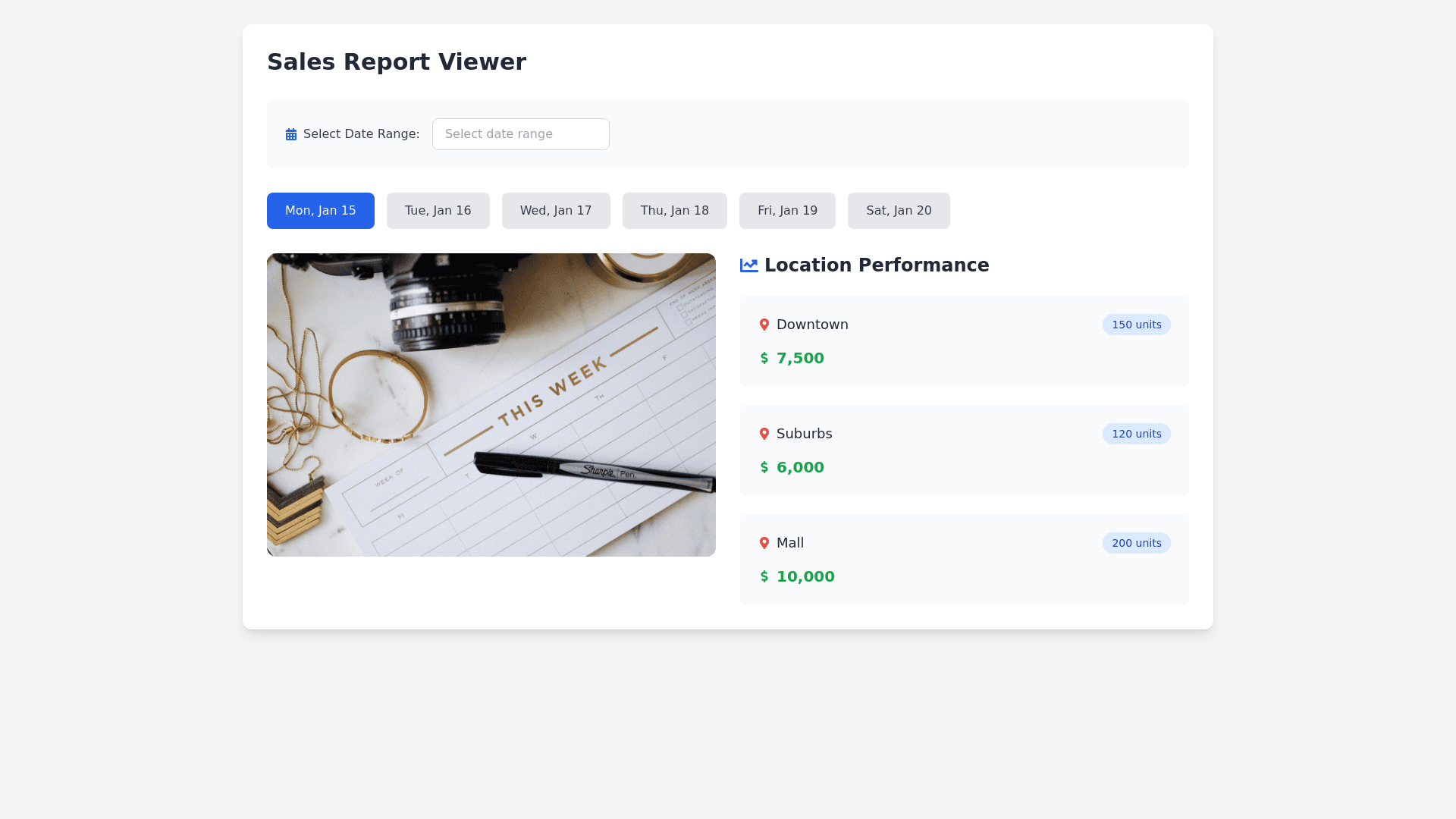Click the red map pin beside Mall
1456x819 pixels.
pyautogui.click(x=764, y=543)
